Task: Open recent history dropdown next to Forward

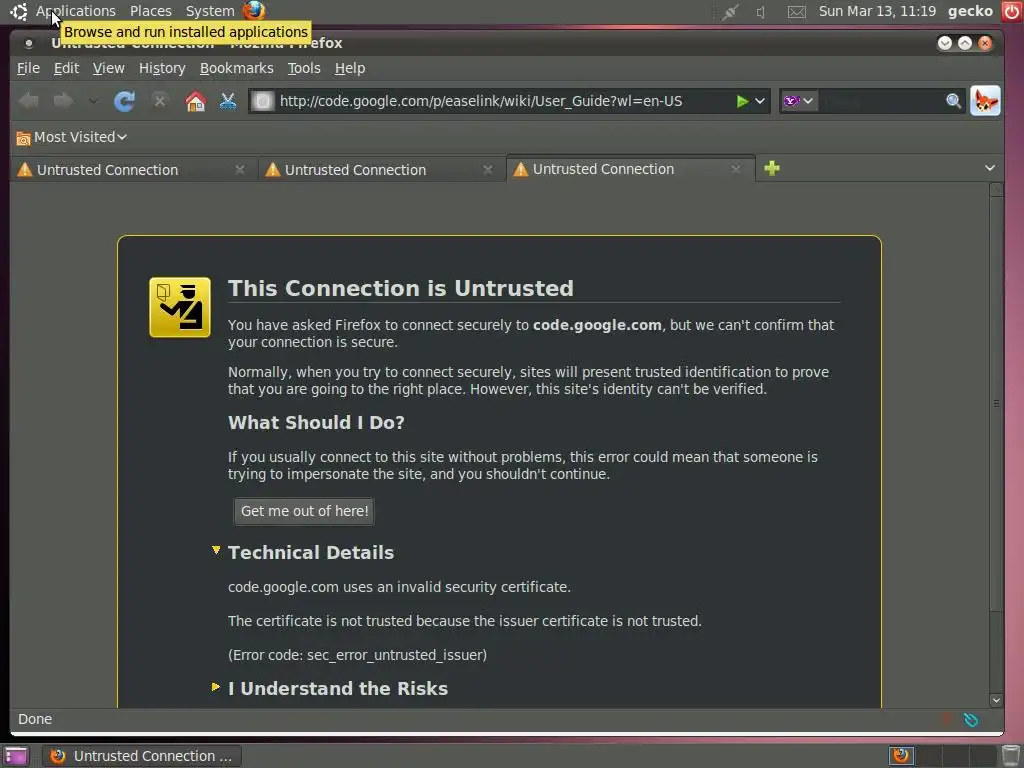Action: coord(93,101)
